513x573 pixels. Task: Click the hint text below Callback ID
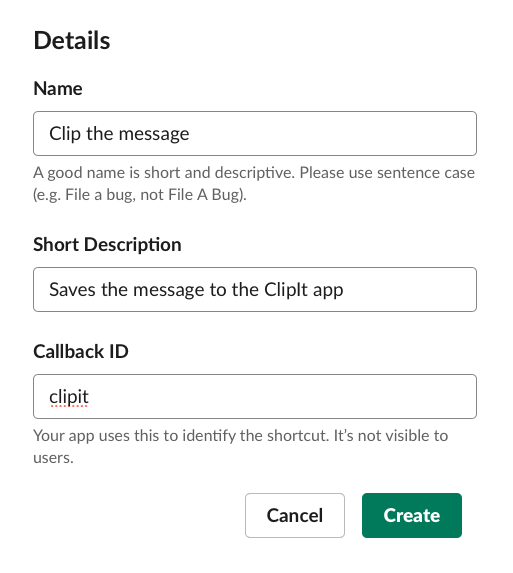(x=240, y=447)
